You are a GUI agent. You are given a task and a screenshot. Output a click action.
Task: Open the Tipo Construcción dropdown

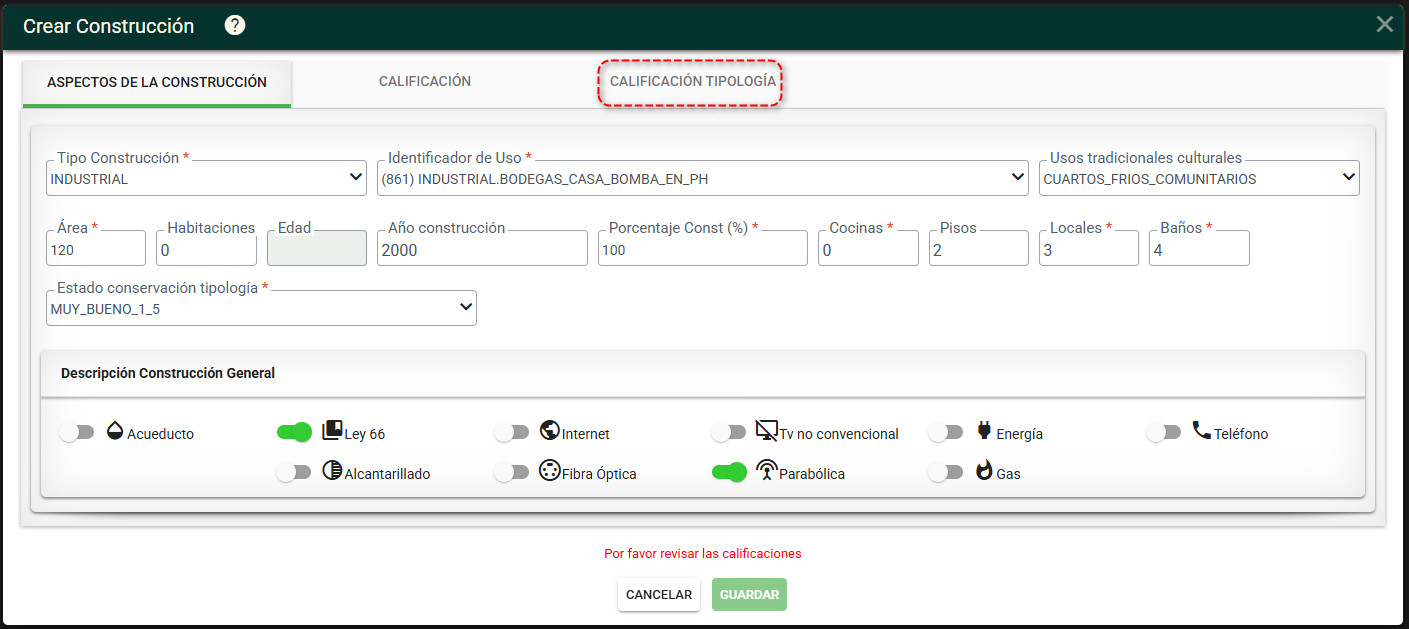pyautogui.click(x=207, y=178)
